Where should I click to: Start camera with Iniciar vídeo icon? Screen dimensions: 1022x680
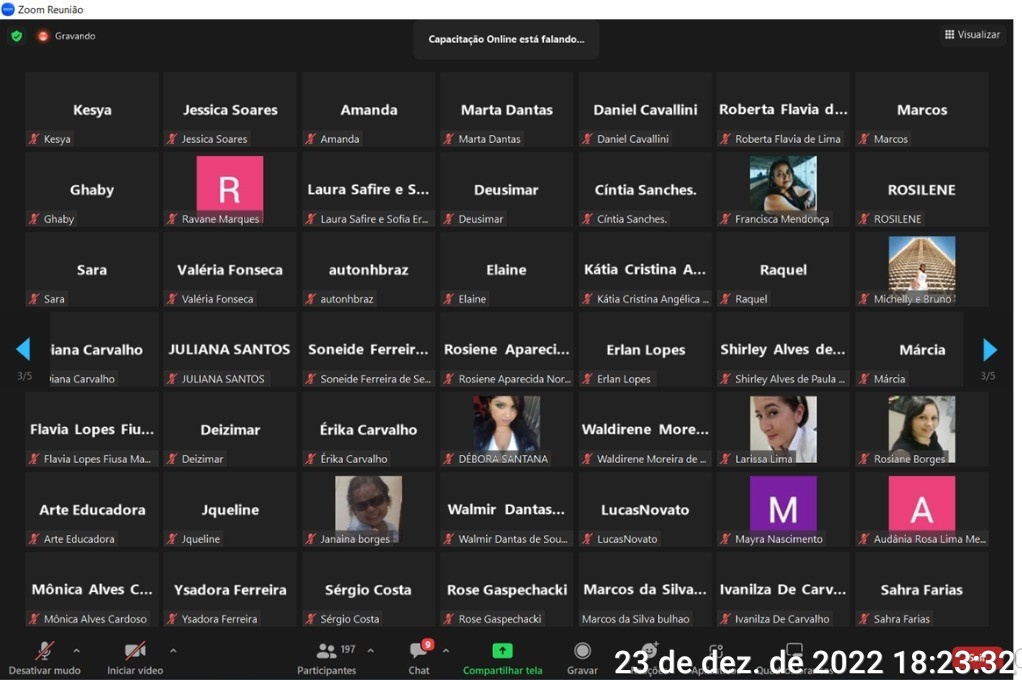pos(135,651)
